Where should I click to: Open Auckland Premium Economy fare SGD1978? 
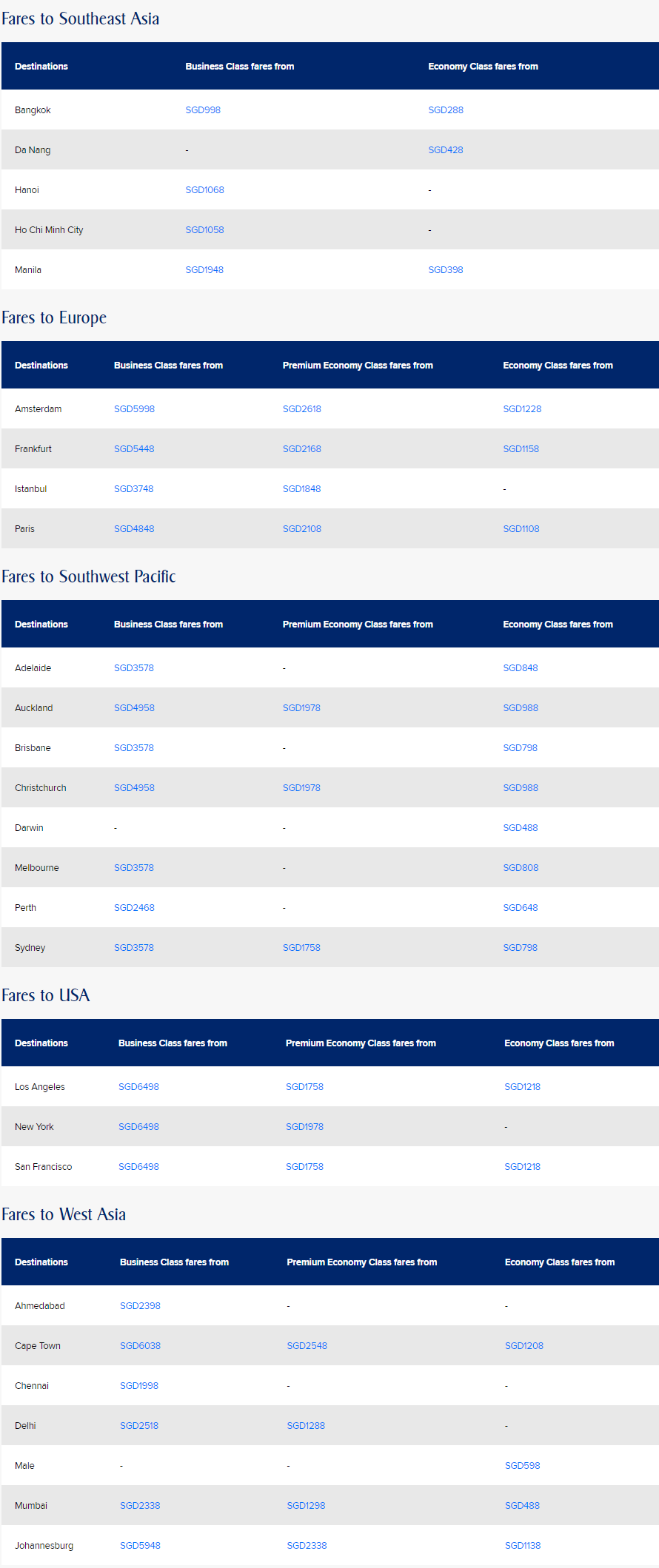click(301, 708)
